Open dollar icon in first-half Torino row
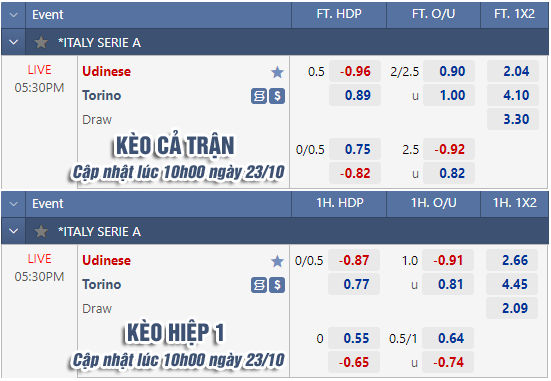The width and height of the screenshot is (551, 381). point(277,285)
